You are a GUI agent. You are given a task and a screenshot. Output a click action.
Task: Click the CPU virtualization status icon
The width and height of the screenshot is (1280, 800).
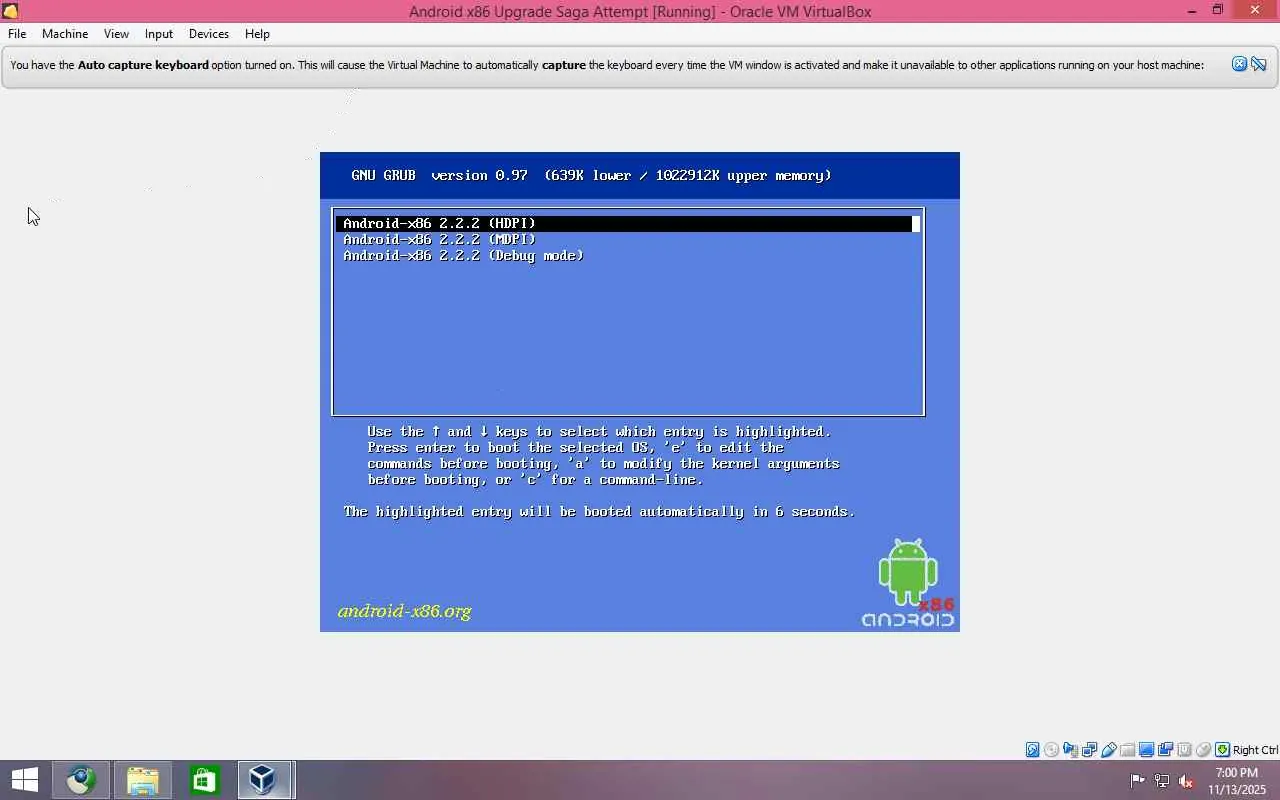(1185, 750)
